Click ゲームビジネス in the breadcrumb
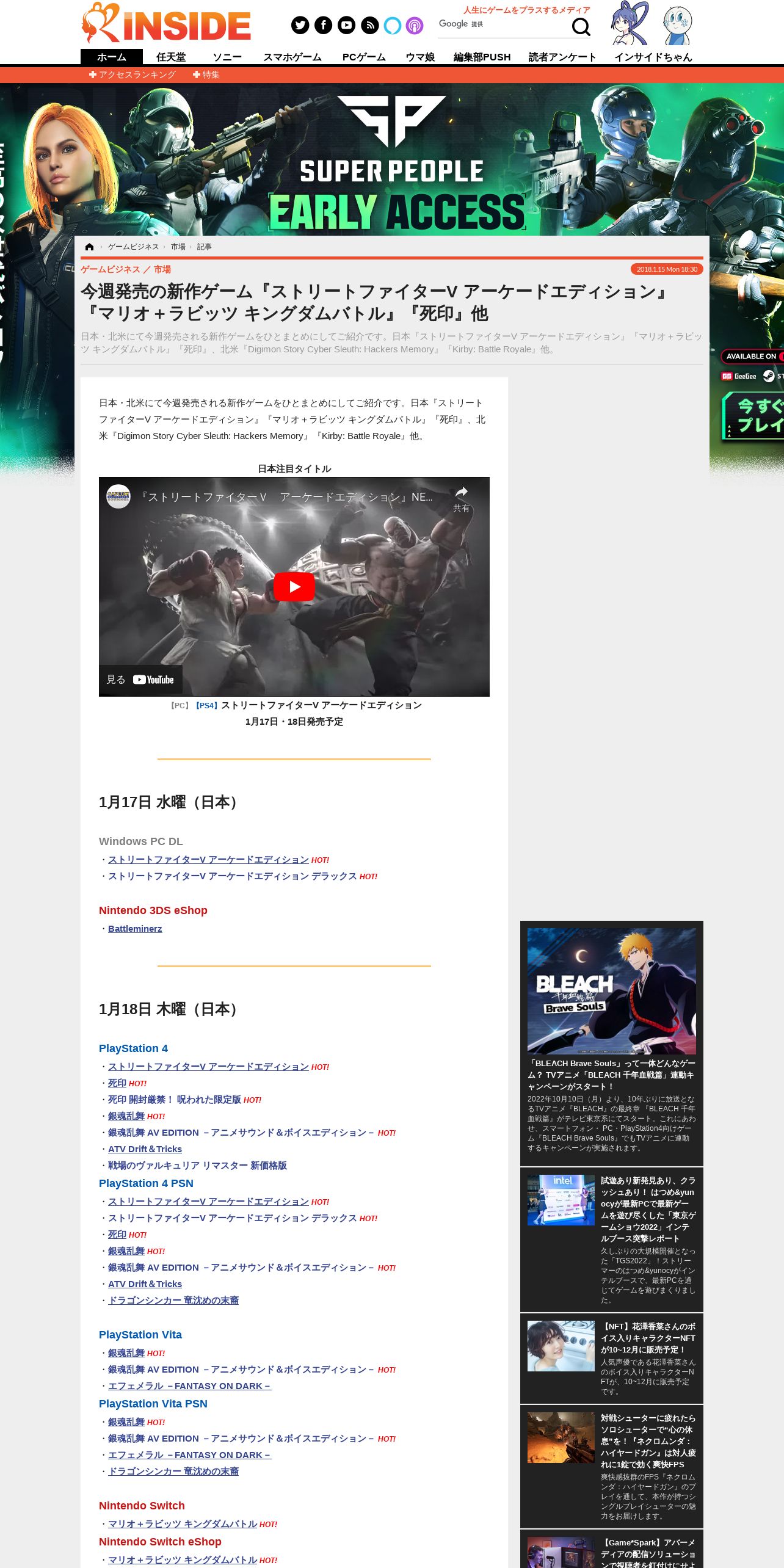This screenshot has width=784, height=1568. point(133,247)
